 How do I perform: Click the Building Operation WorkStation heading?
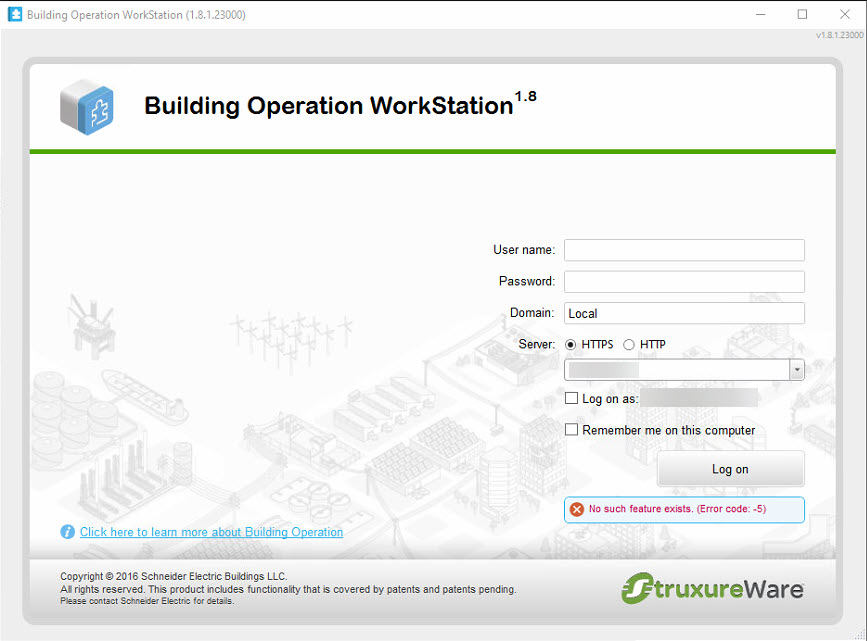click(341, 105)
